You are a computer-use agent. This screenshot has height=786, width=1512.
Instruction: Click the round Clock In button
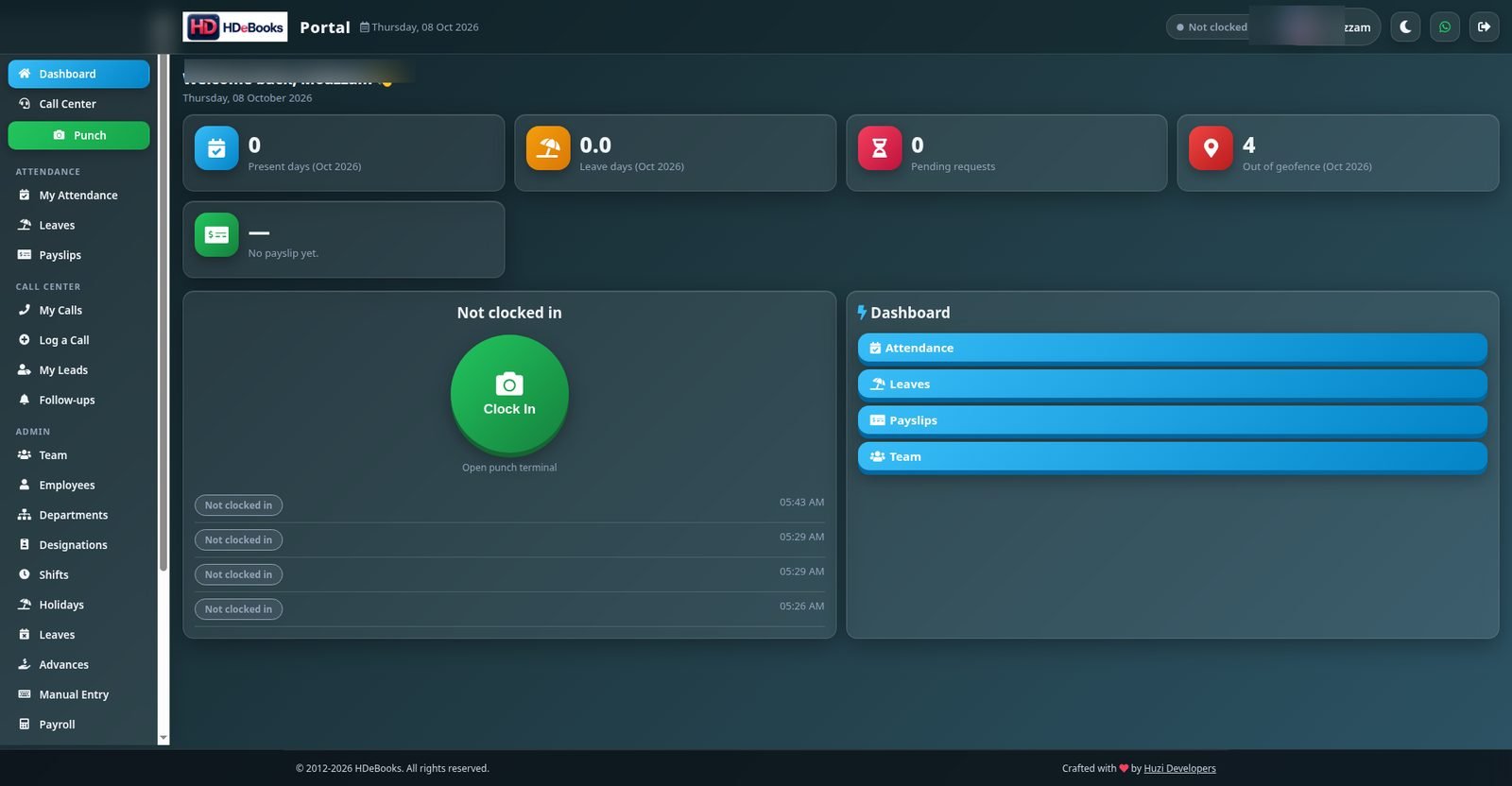pyautogui.click(x=509, y=395)
